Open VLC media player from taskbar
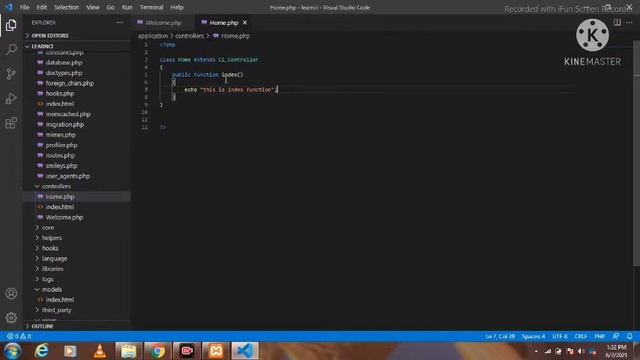Viewport: 640px width, 360px height. point(100,351)
